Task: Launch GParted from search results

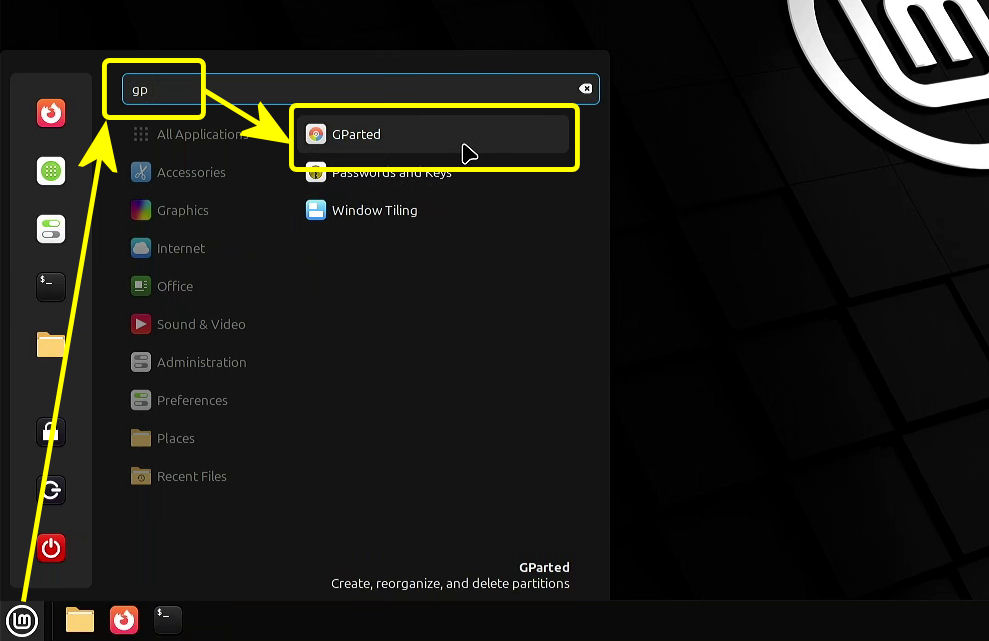Action: click(356, 134)
